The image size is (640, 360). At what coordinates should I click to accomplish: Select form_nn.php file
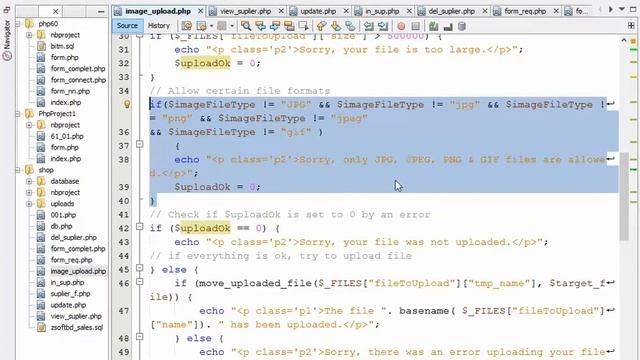[70, 91]
